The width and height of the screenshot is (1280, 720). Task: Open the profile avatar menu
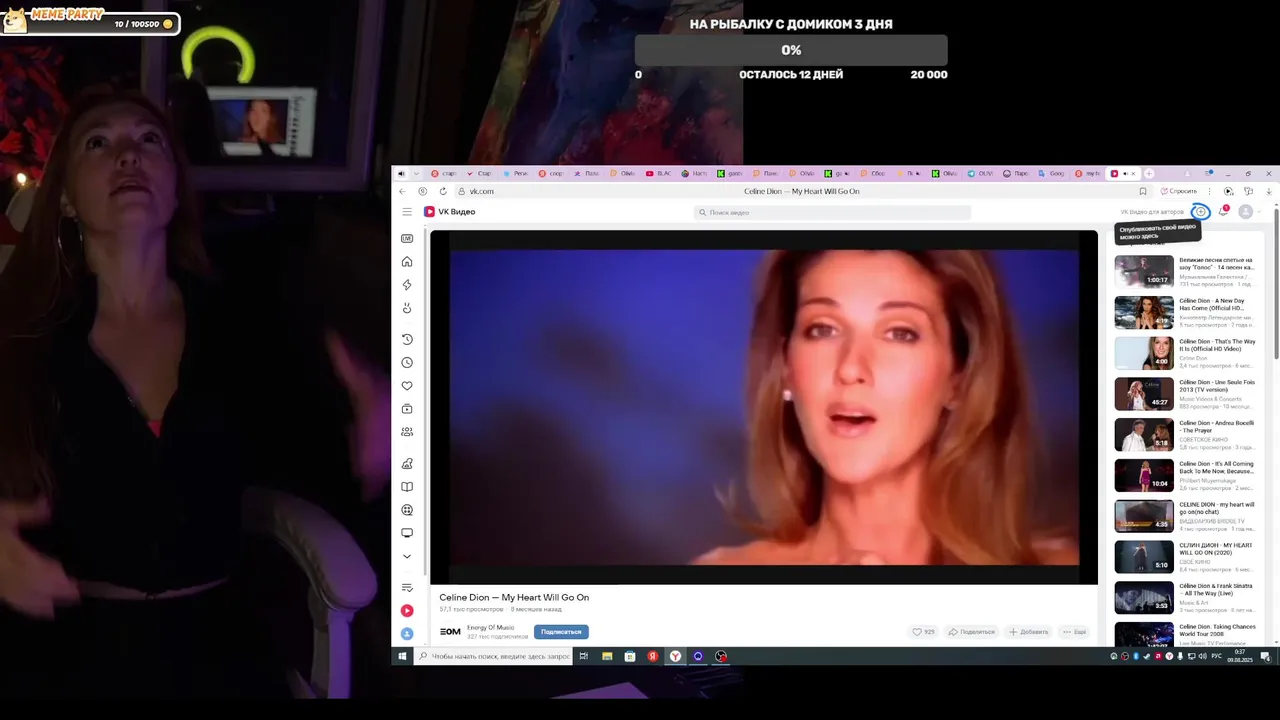(1245, 212)
